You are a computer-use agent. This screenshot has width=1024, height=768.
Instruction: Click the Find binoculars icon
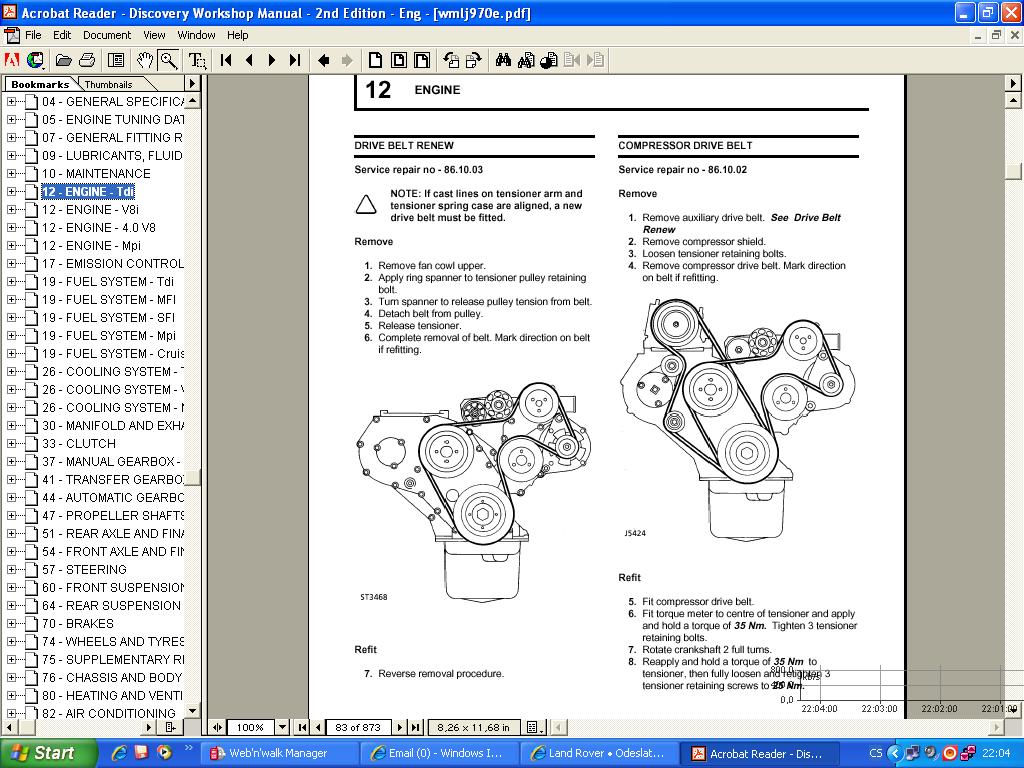point(503,60)
